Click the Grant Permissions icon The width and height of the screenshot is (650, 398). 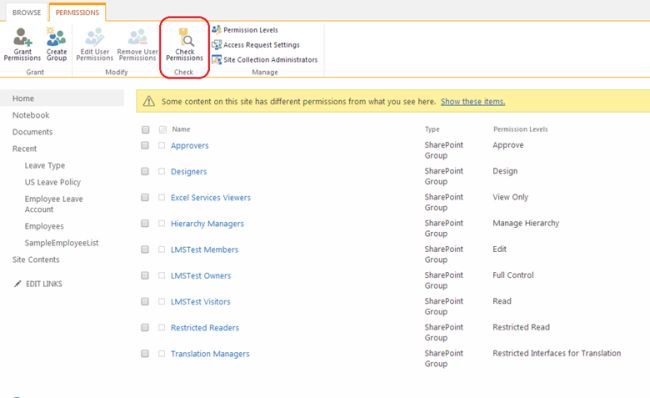pos(22,37)
